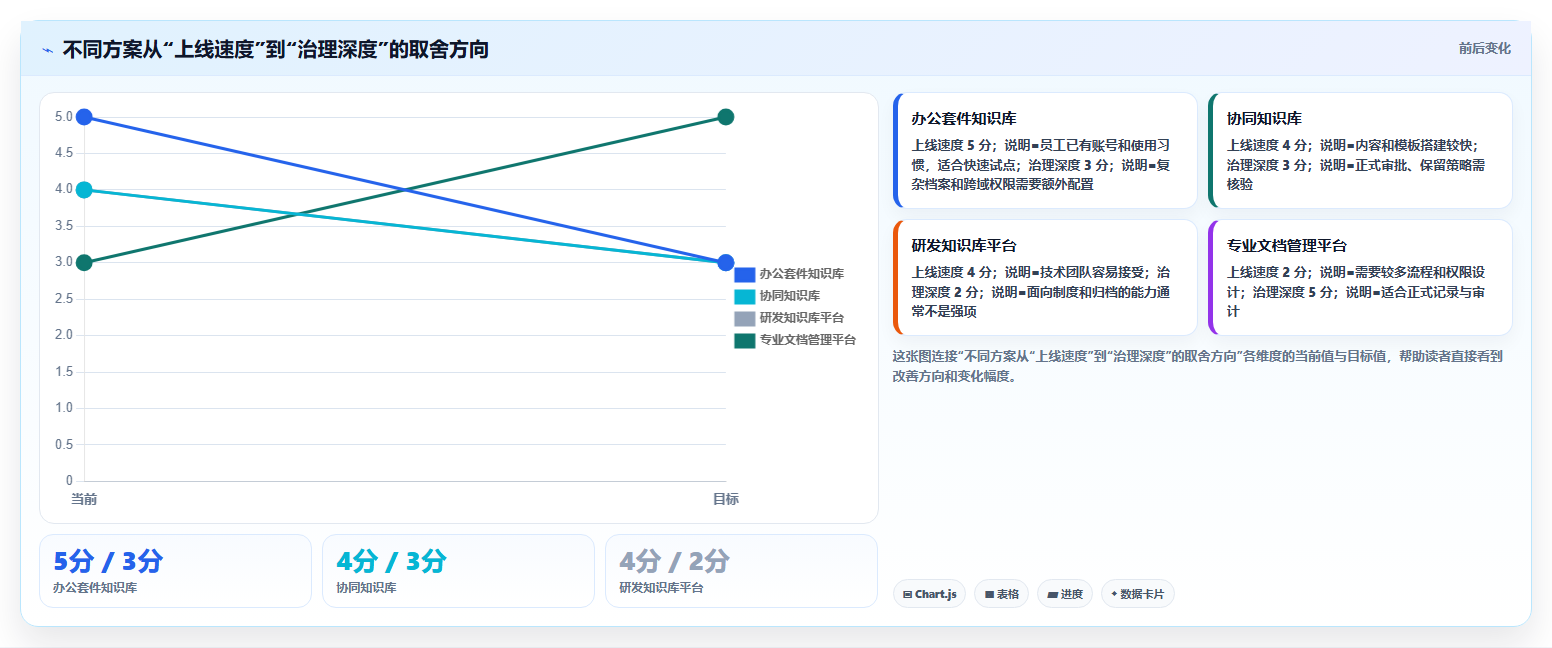This screenshot has width=1552, height=648.
Task: Select the 数据卡片 tag chip
Action: coord(1137,594)
